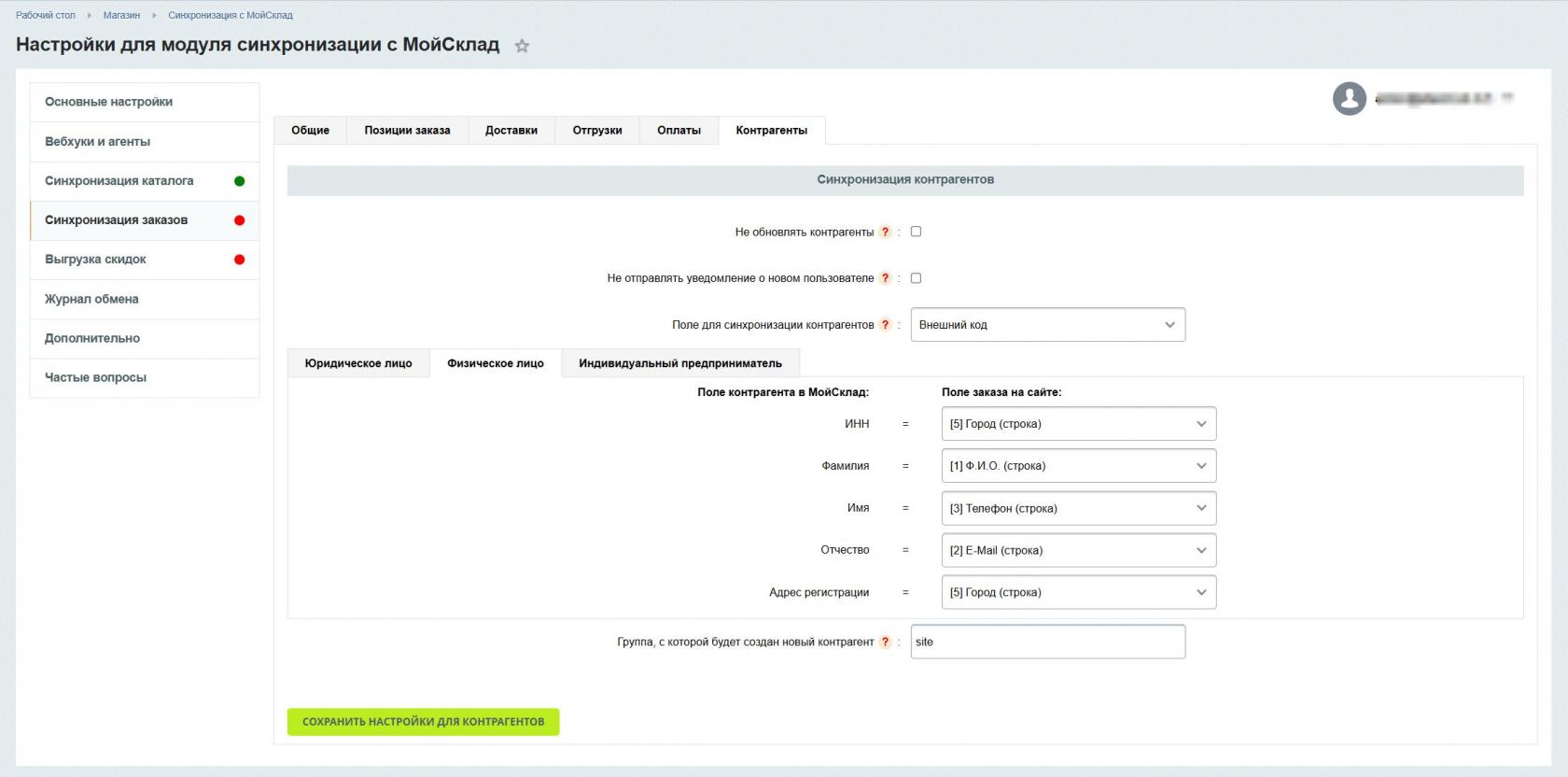
Task: Select the 'Контрагенты' tab
Action: [x=772, y=131]
